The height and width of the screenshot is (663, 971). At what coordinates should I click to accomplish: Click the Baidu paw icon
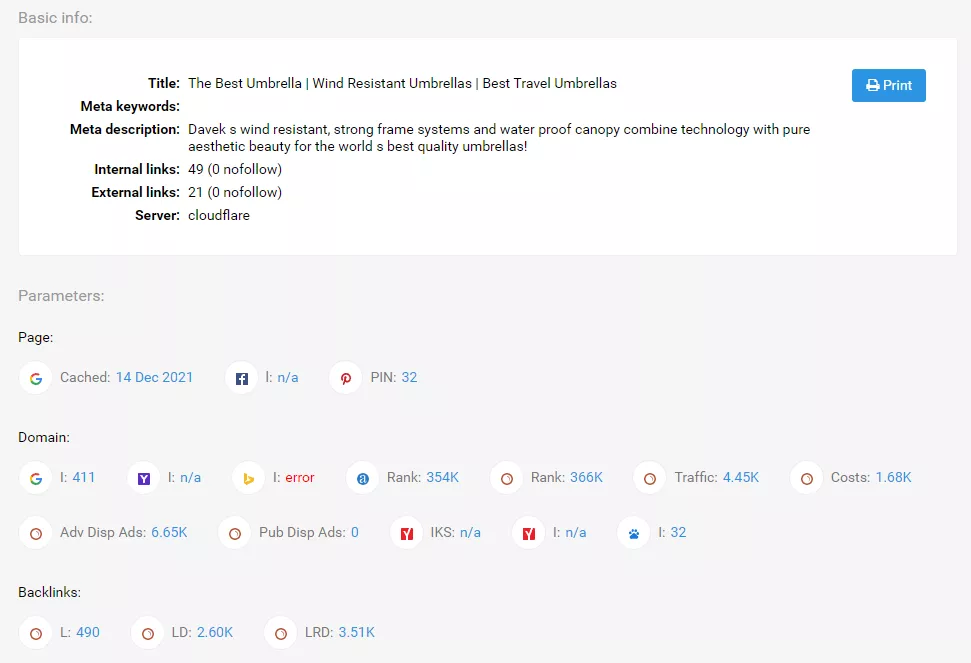coord(634,534)
